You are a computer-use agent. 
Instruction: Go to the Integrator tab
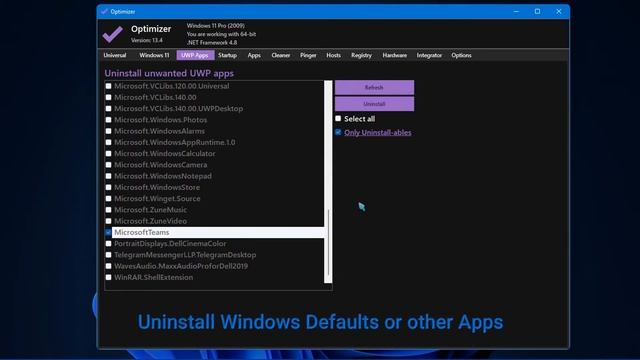pos(429,55)
